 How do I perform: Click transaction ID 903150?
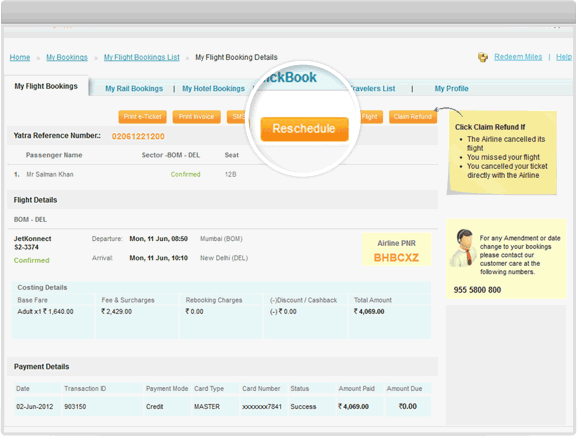coord(75,407)
